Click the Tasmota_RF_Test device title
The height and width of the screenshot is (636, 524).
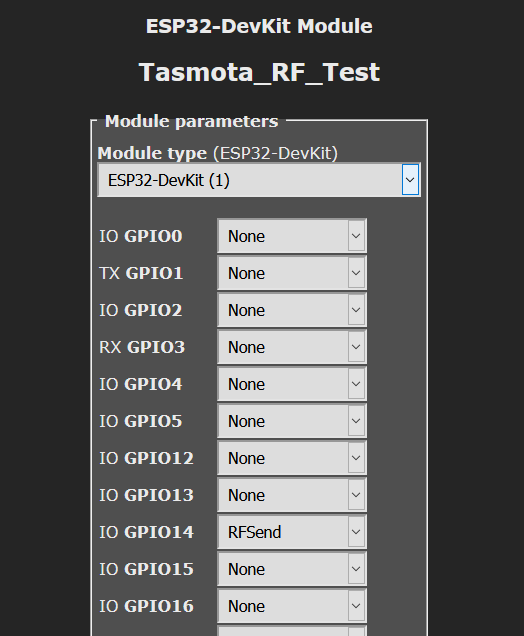[x=259, y=72]
